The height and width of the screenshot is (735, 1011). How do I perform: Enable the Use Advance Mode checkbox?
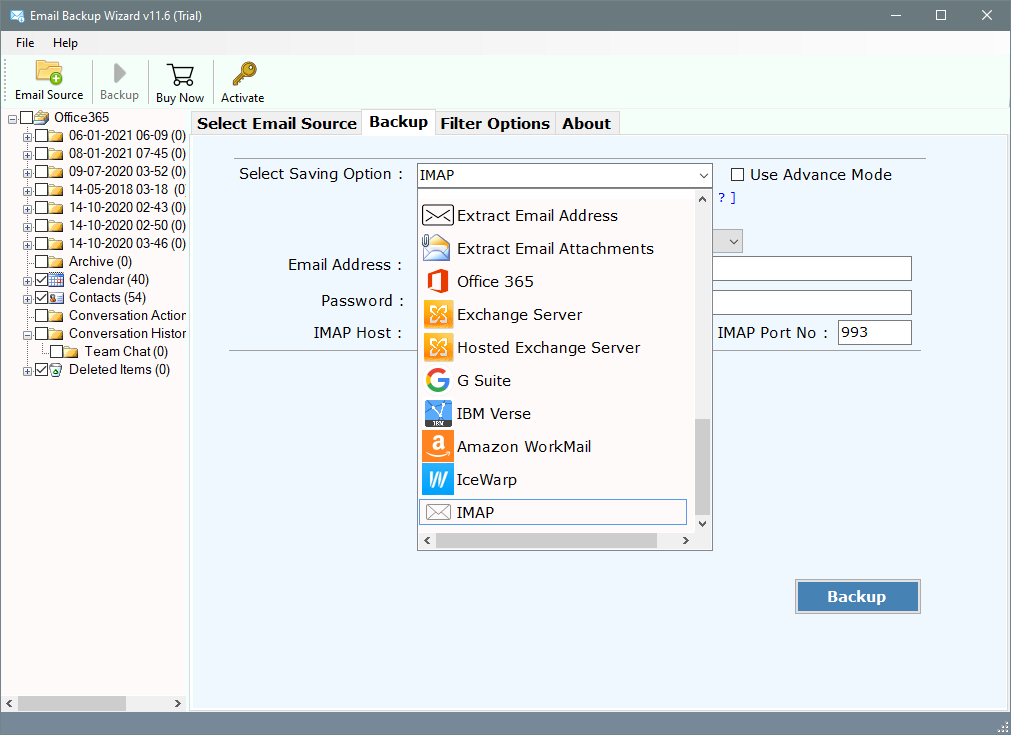pos(738,174)
